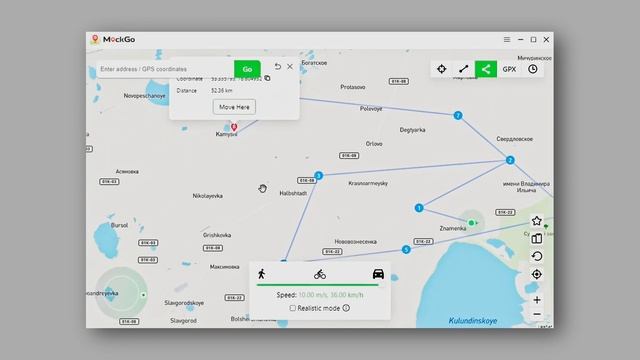Click route waypoint marker 1
This screenshot has height=360, width=640.
[419, 208]
